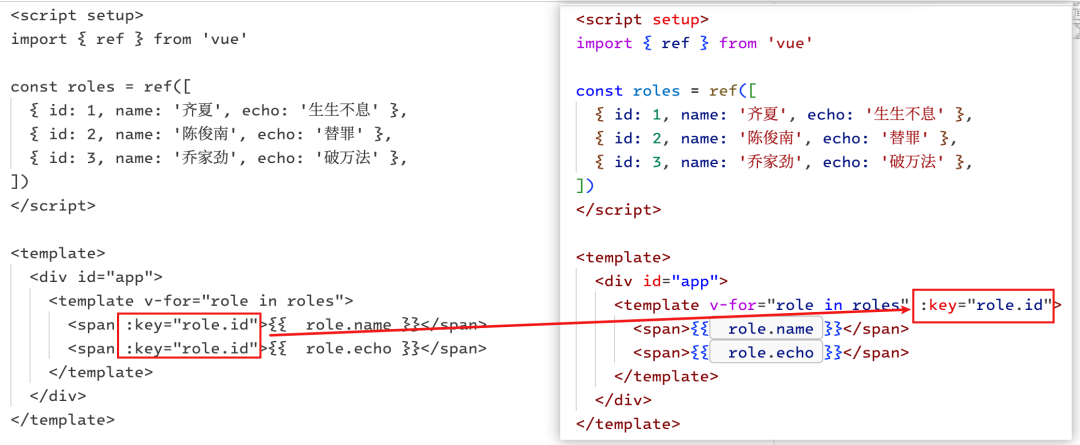The width and height of the screenshot is (1080, 445).
Task: Click the import ref line in plain-text code
Action: tap(129, 39)
